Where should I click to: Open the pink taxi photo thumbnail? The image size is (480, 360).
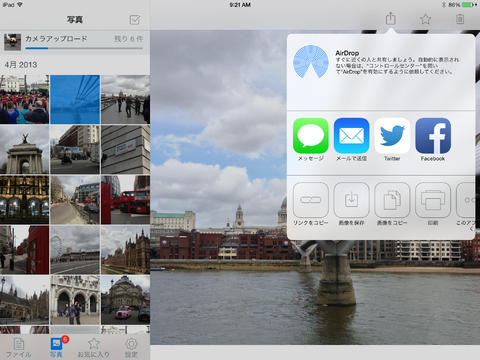(126, 300)
